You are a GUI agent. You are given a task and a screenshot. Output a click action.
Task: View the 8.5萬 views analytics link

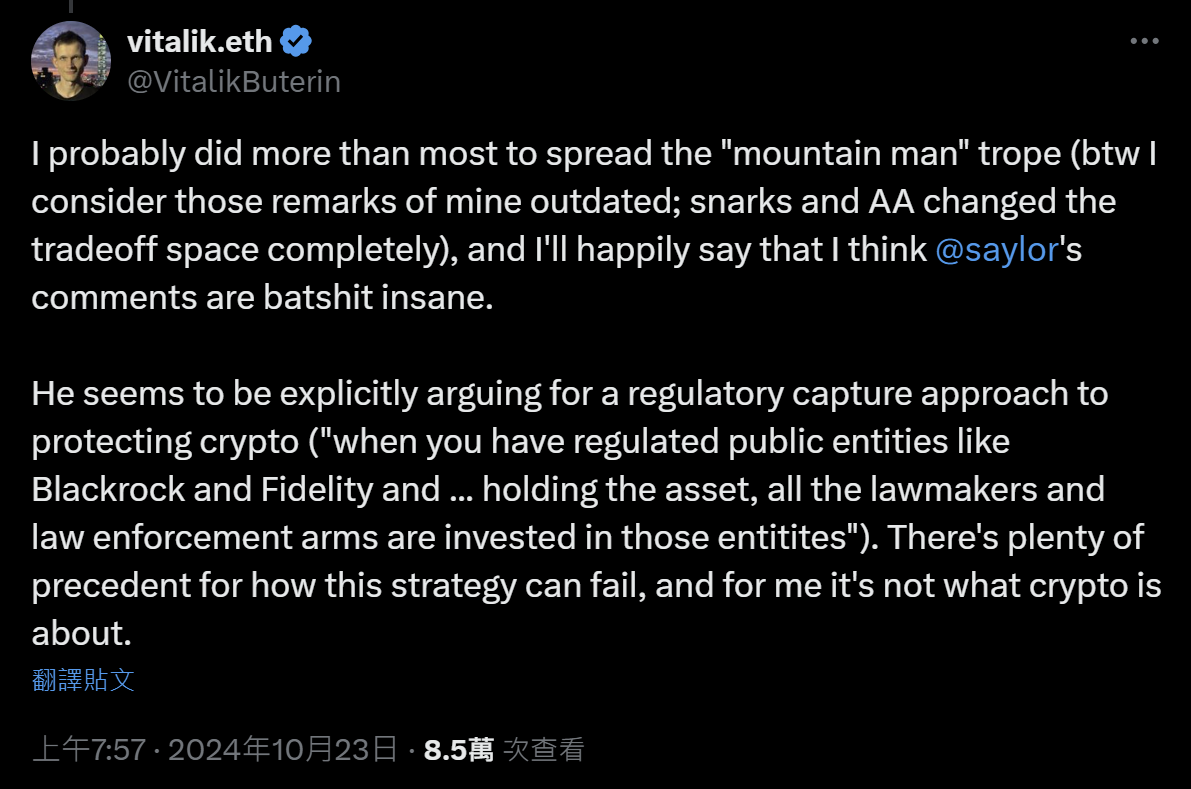click(x=458, y=748)
